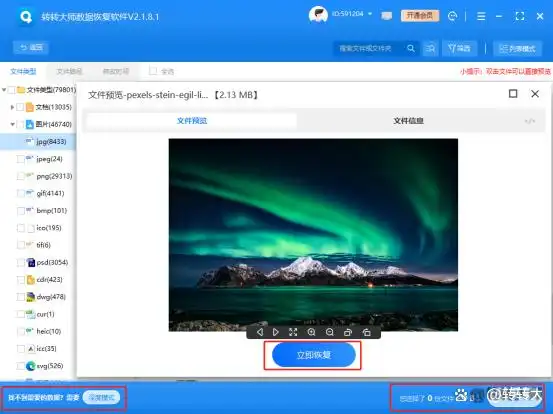Maximize the file preview dialog
The width and height of the screenshot is (553, 414).
(x=513, y=93)
